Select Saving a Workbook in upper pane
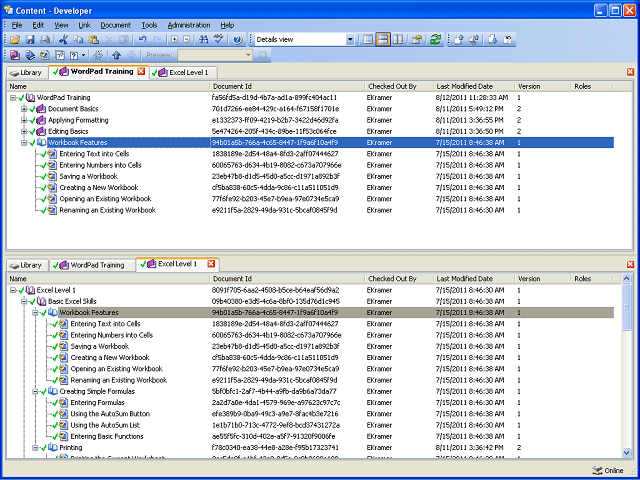640x480 pixels. (x=89, y=176)
